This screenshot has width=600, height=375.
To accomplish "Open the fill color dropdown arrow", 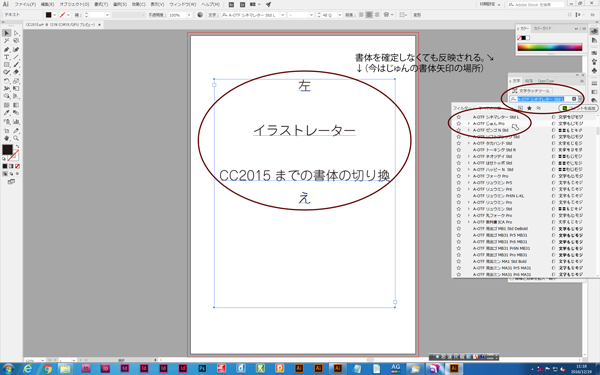I will click(x=54, y=15).
